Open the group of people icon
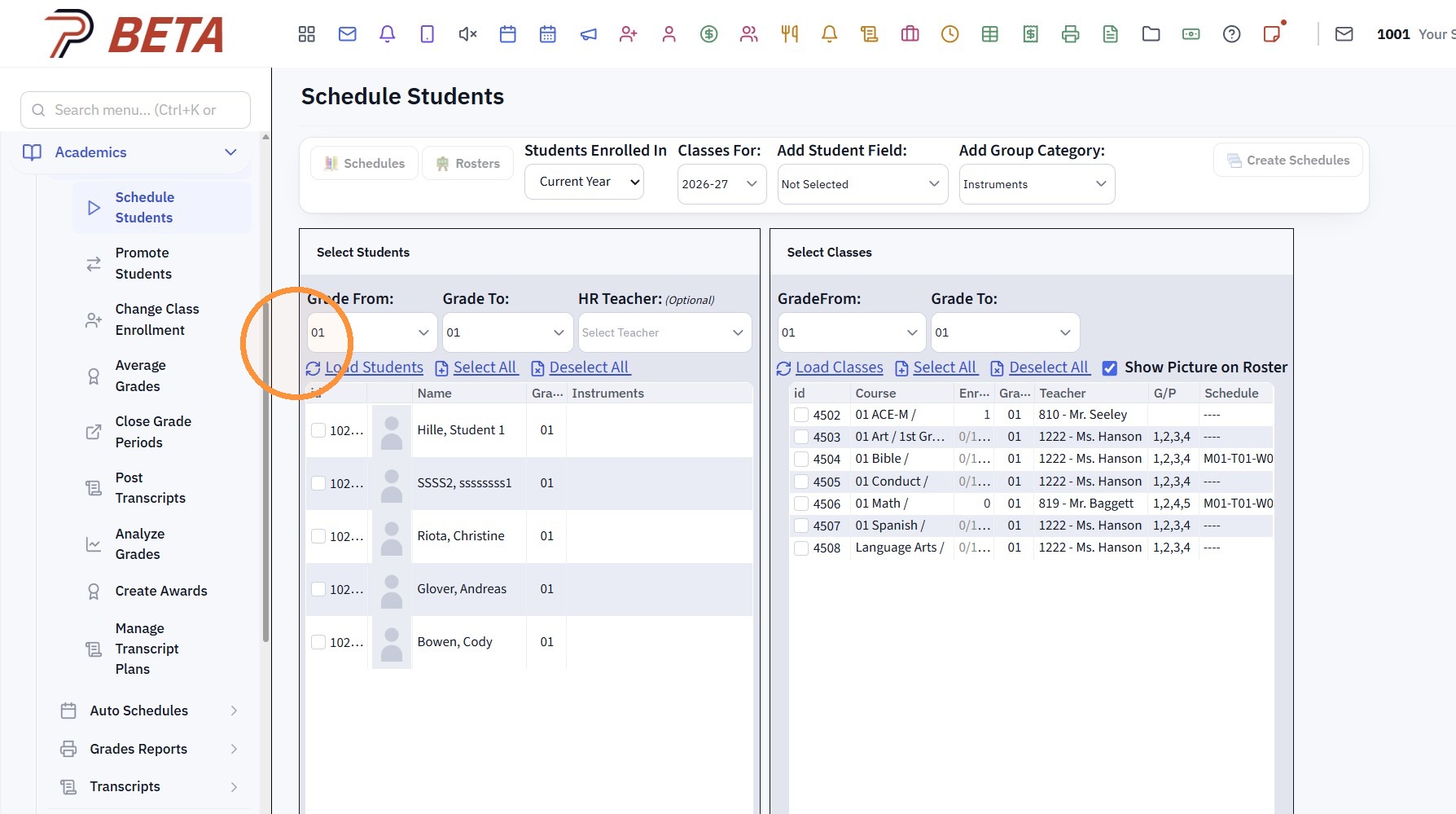The height and width of the screenshot is (814, 1456). (749, 34)
